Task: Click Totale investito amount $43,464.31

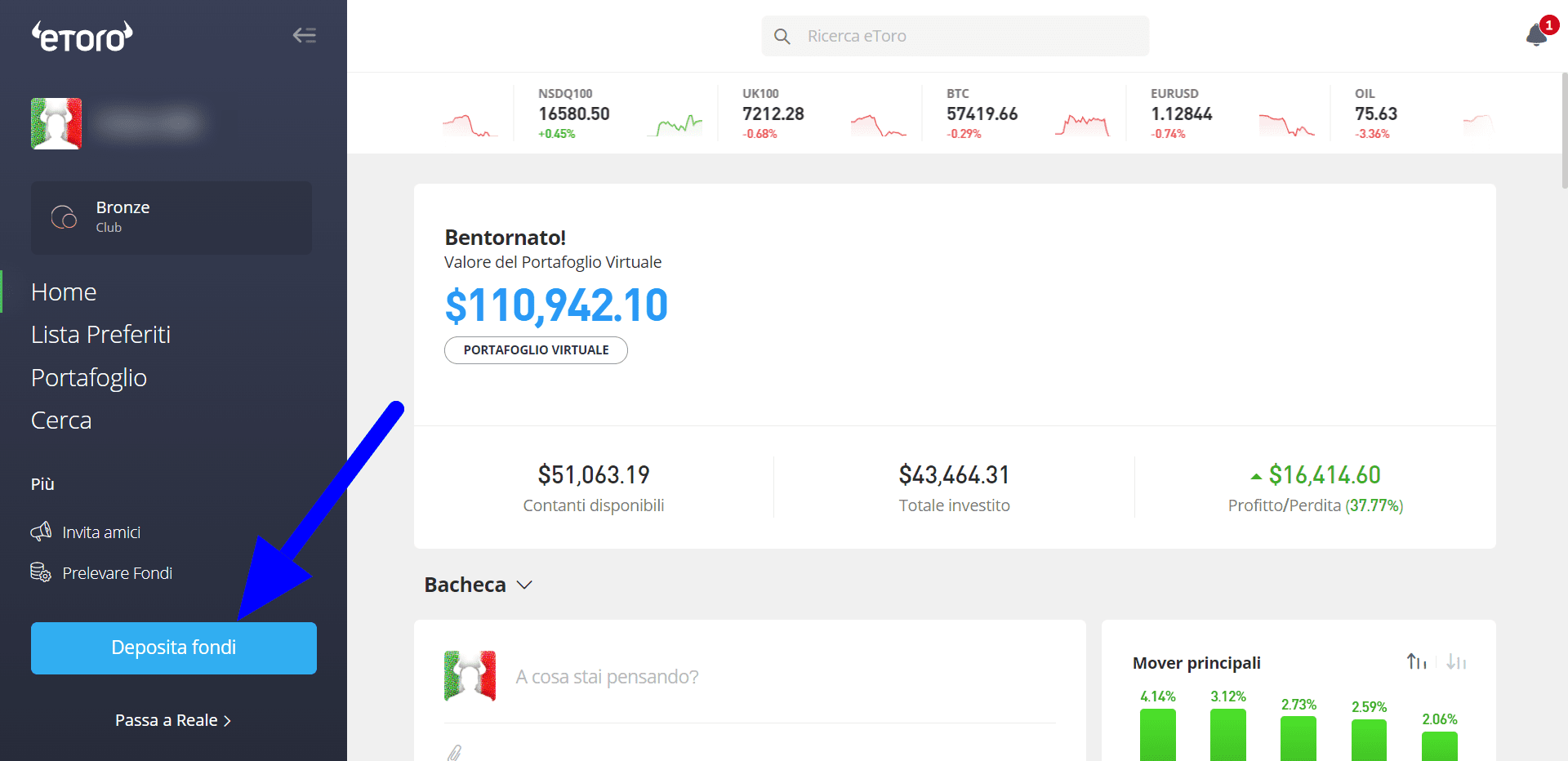Action: (x=955, y=474)
